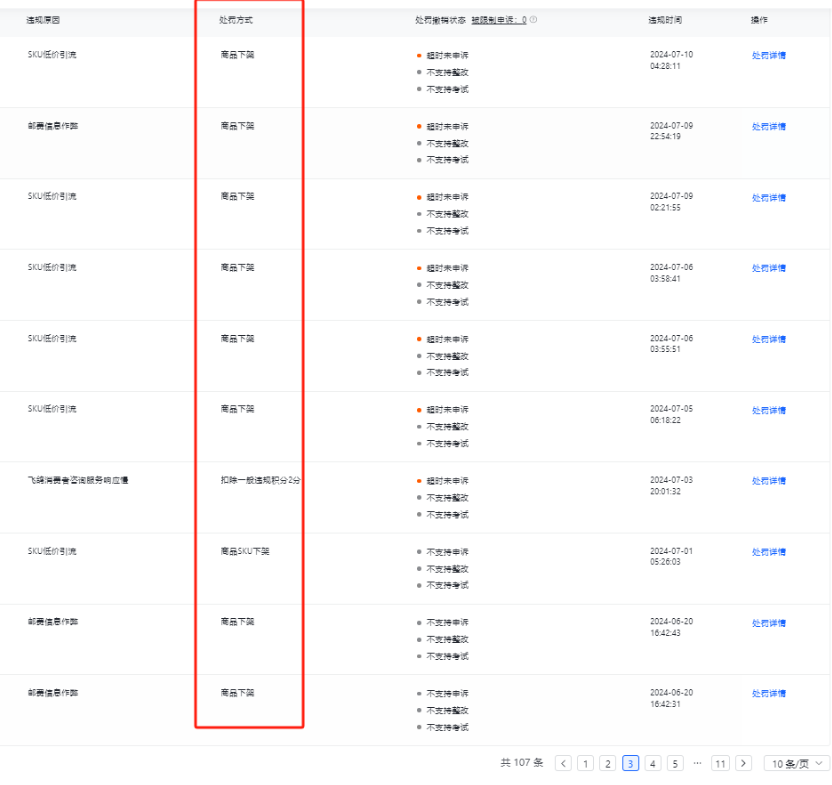View 处罚详情 for the 飞鸽消费者咨询服务响应慢 row
The image size is (832, 785).
pos(769,481)
